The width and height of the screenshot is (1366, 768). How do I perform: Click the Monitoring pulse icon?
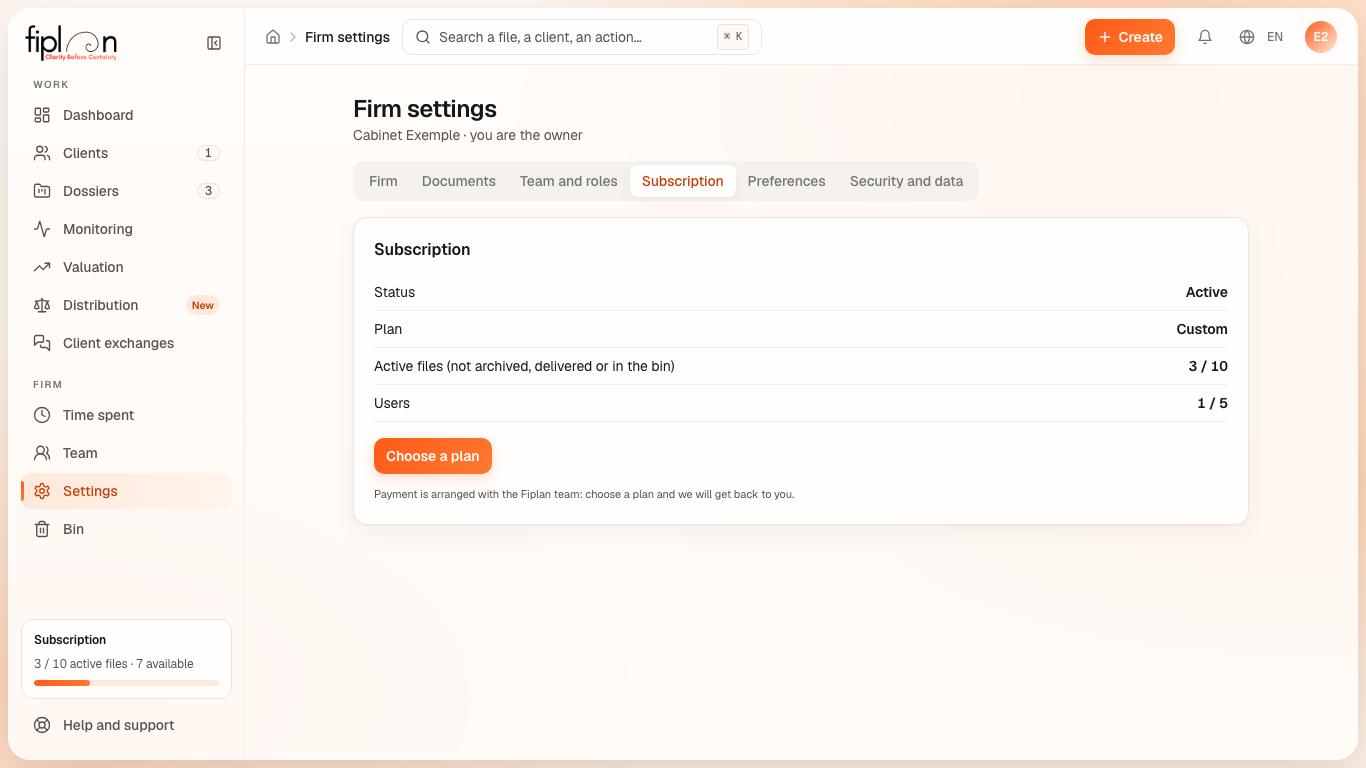[x=42, y=229]
